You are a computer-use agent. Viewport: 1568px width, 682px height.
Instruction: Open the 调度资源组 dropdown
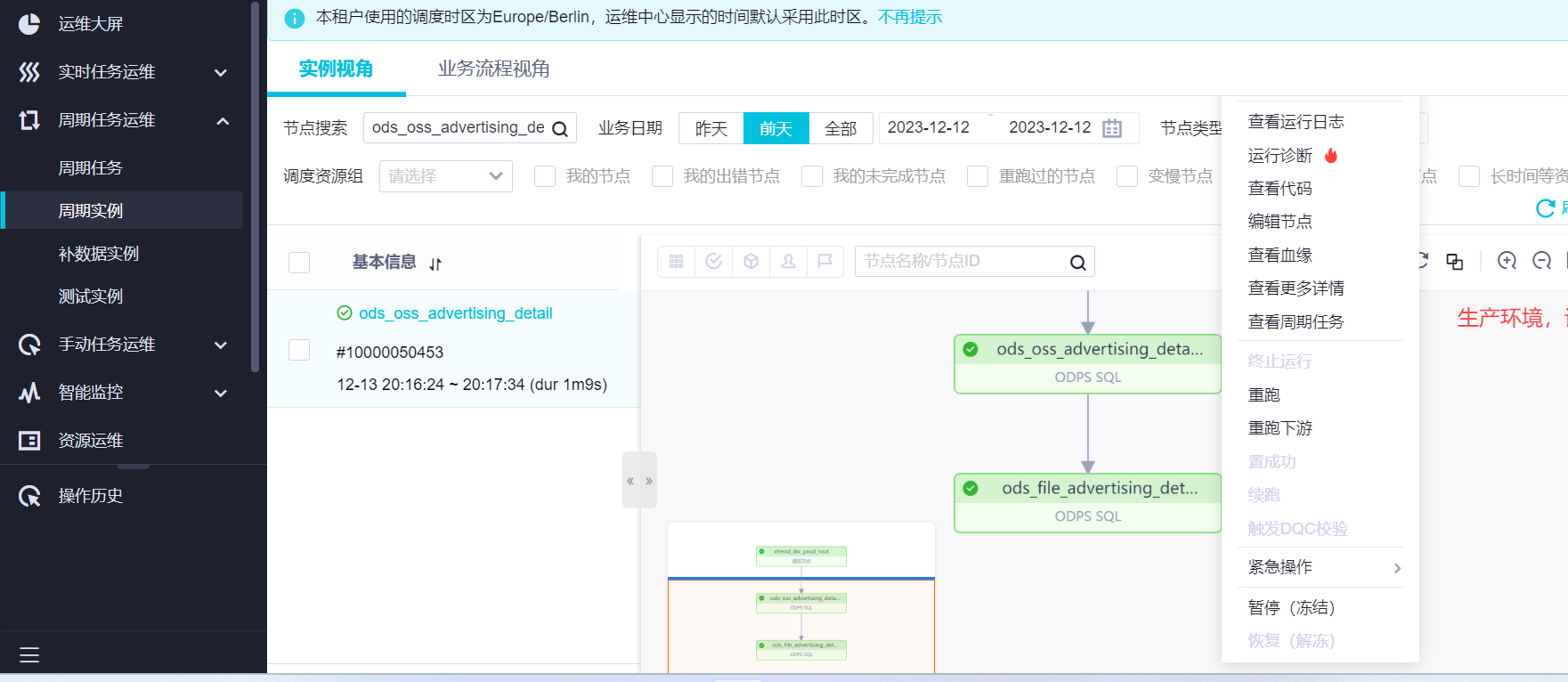[x=446, y=176]
